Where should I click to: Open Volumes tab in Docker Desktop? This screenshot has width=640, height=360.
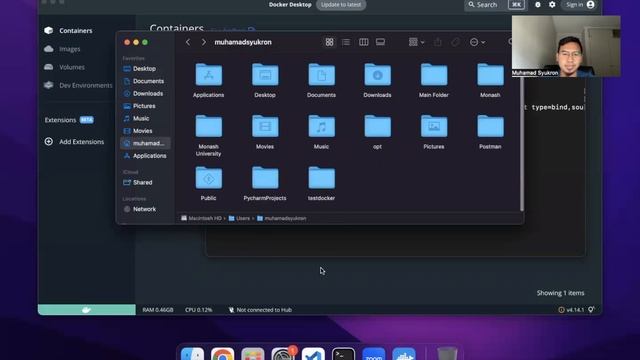[x=71, y=67]
